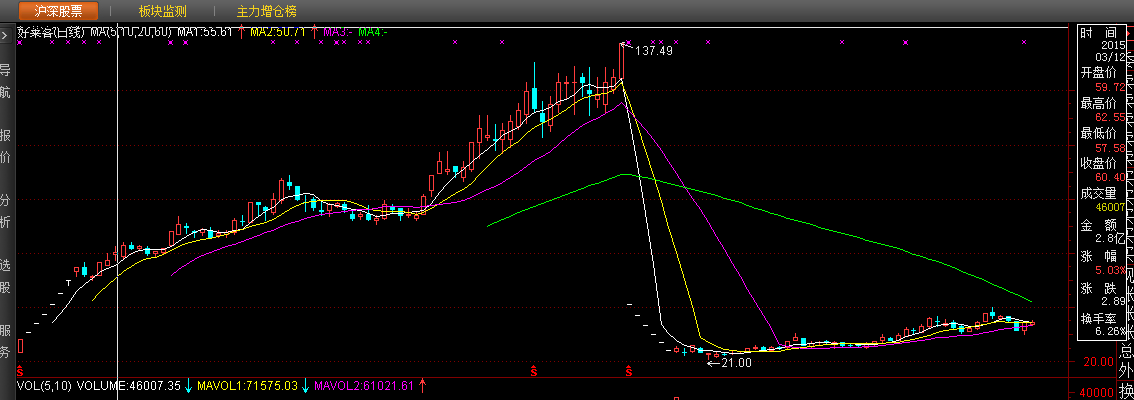Open 导航 in the left sidebar
This screenshot has height=400, width=1134.
tap(6, 81)
